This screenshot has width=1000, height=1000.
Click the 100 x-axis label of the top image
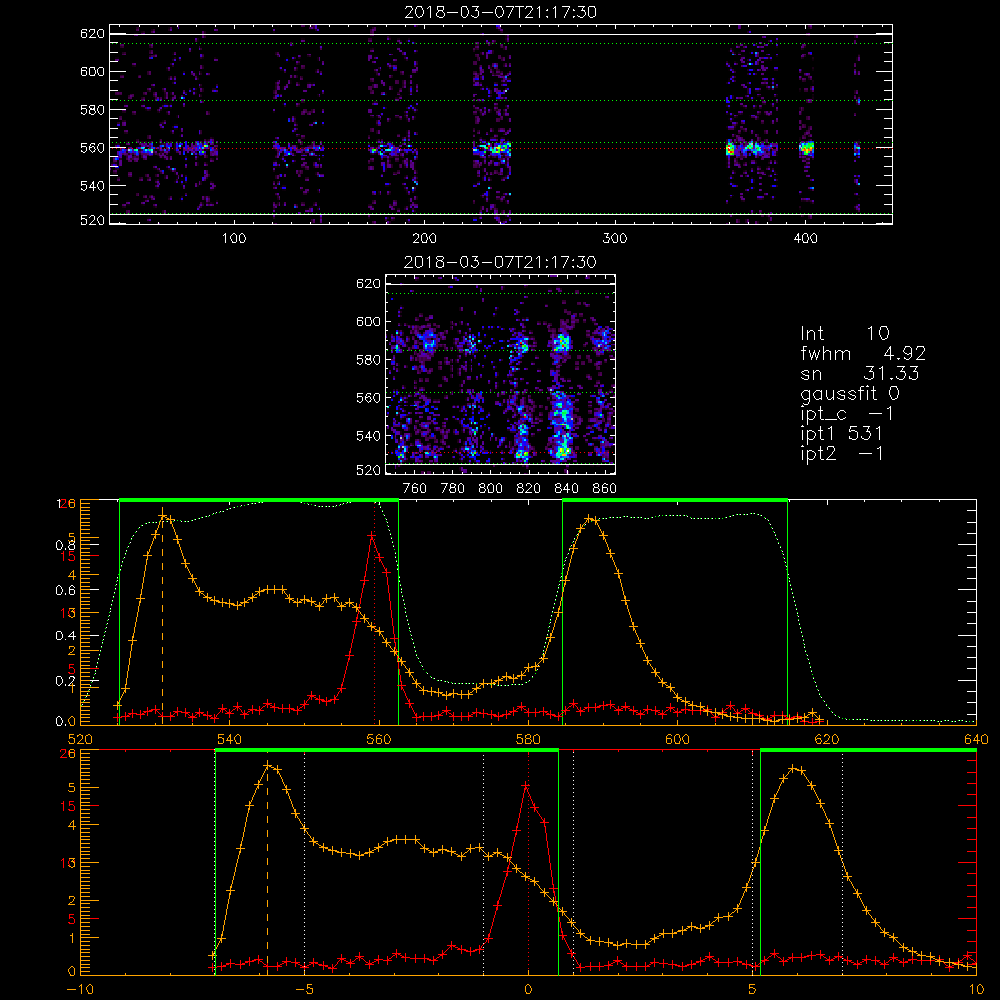(x=234, y=239)
